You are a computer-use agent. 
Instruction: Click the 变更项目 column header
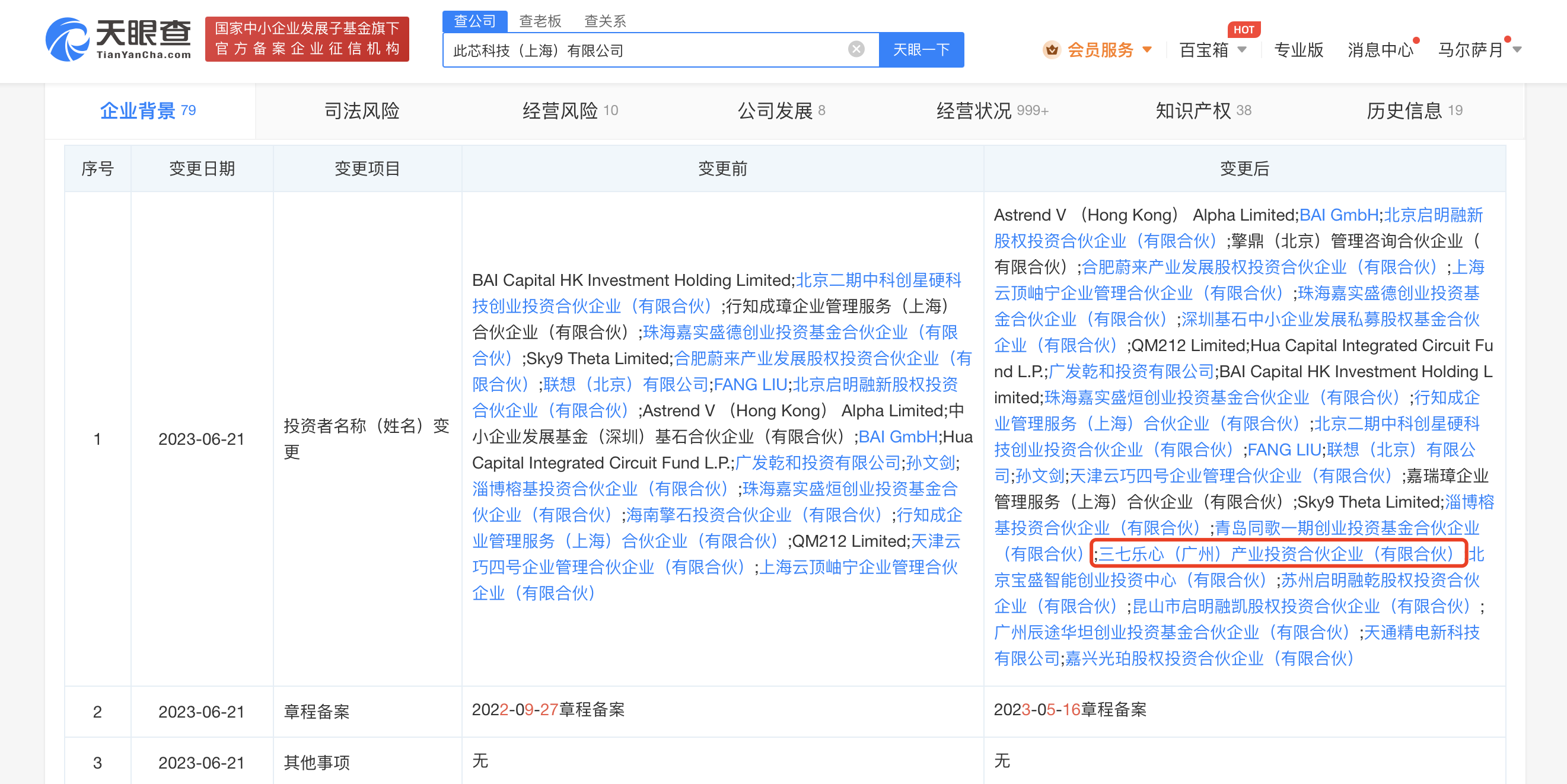pos(367,168)
